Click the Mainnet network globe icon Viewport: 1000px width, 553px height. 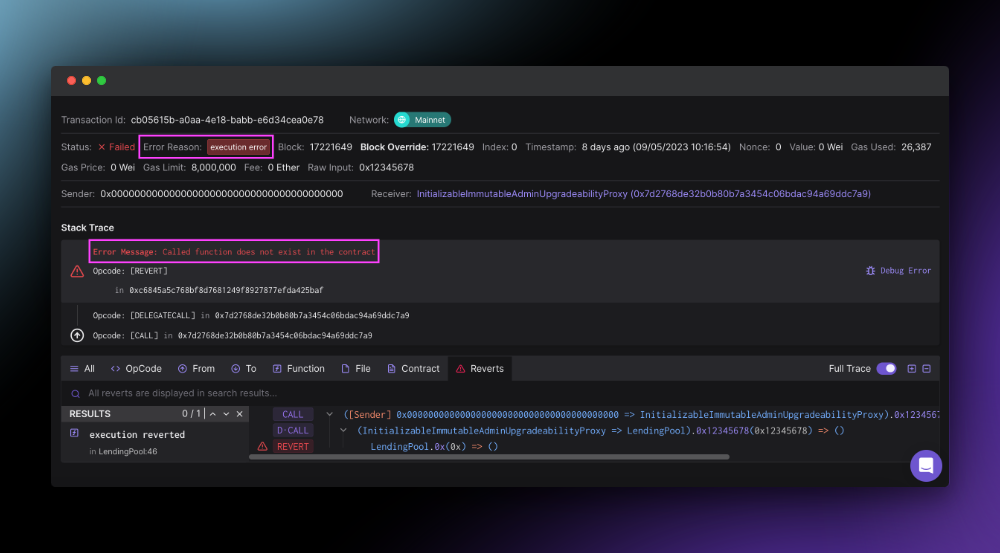click(x=403, y=120)
